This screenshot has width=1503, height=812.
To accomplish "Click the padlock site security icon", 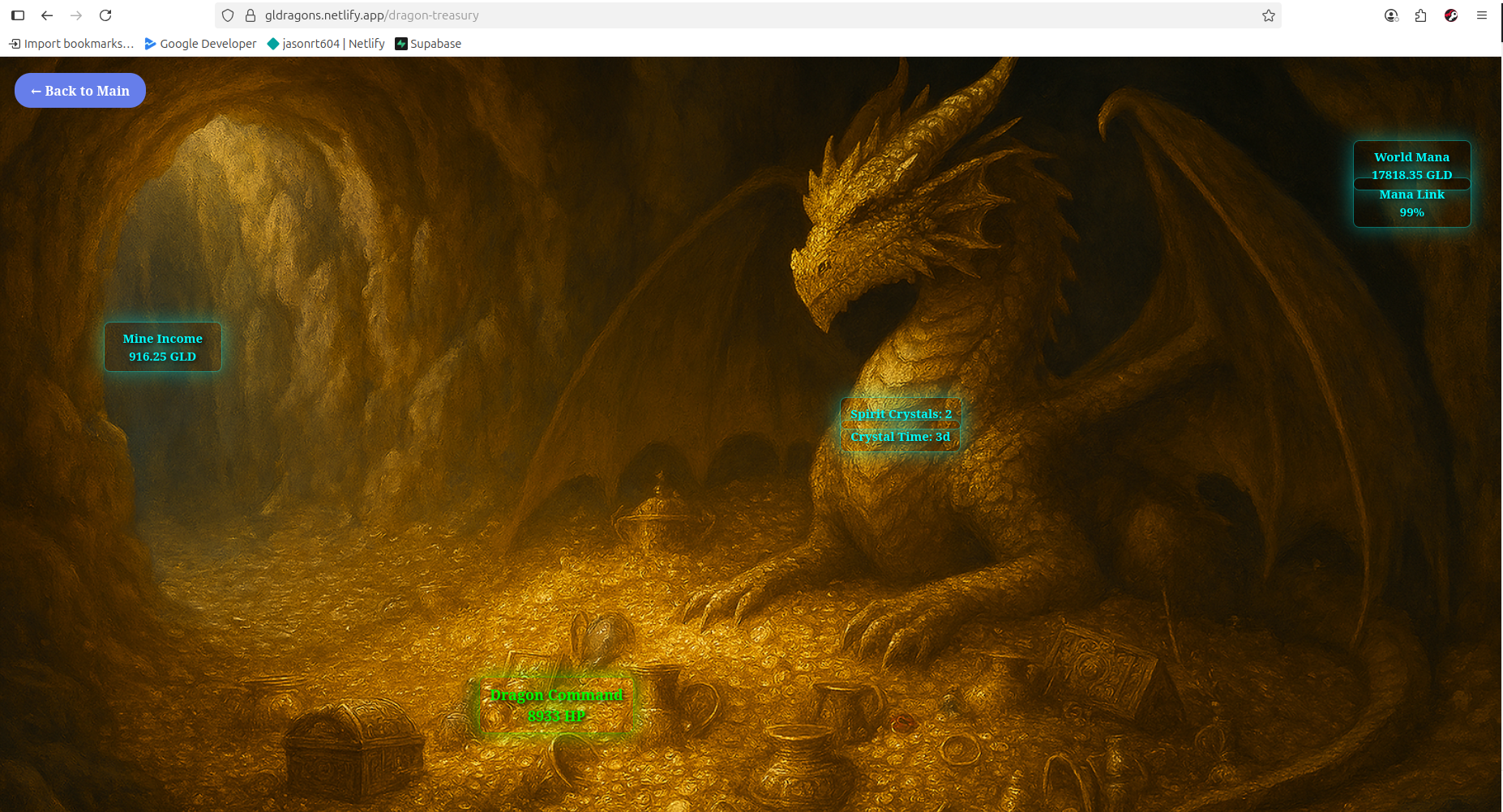I will click(x=250, y=15).
